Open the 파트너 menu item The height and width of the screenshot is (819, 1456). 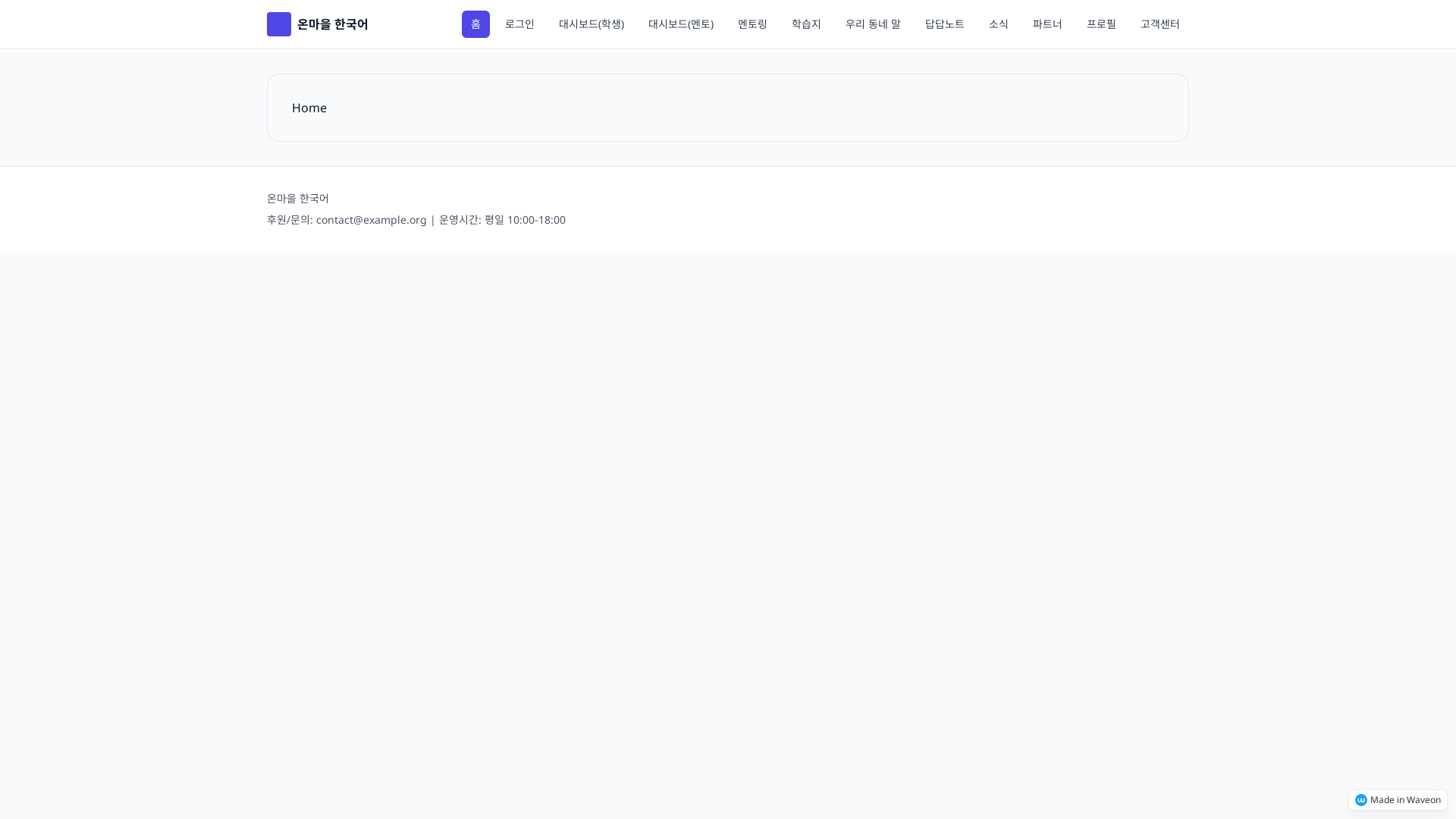[1047, 24]
